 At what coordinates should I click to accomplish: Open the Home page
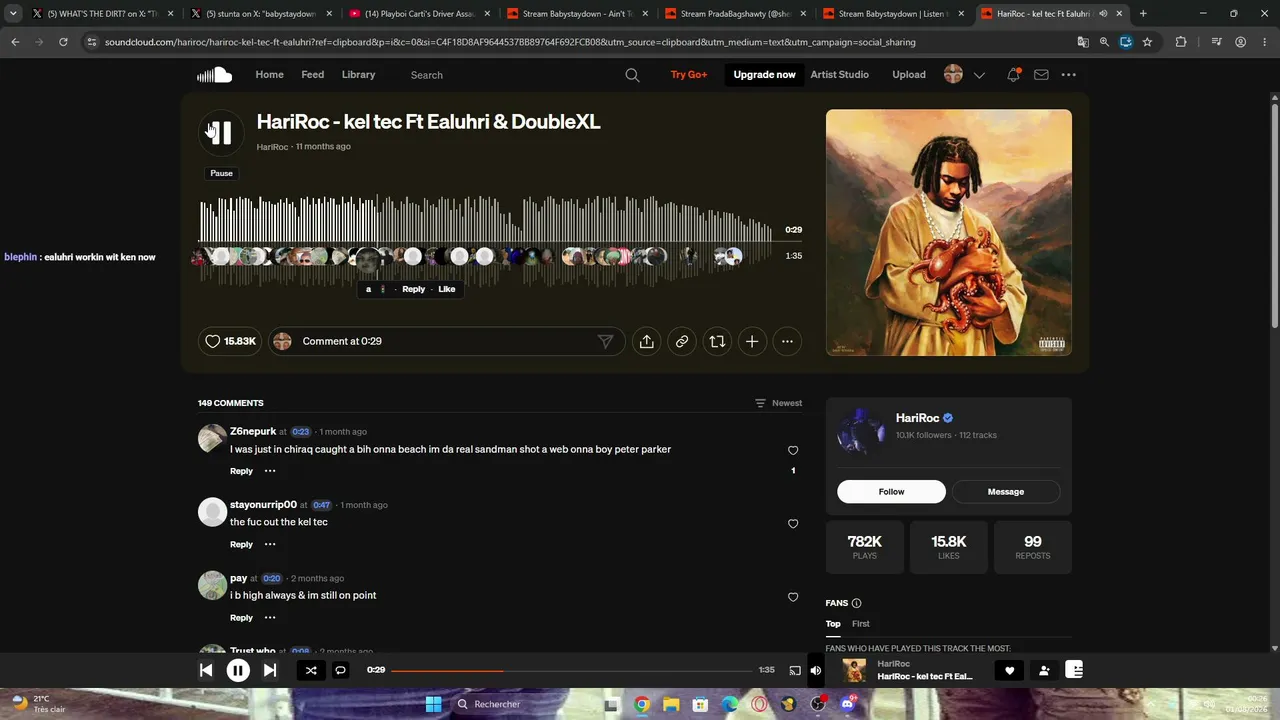(x=269, y=75)
